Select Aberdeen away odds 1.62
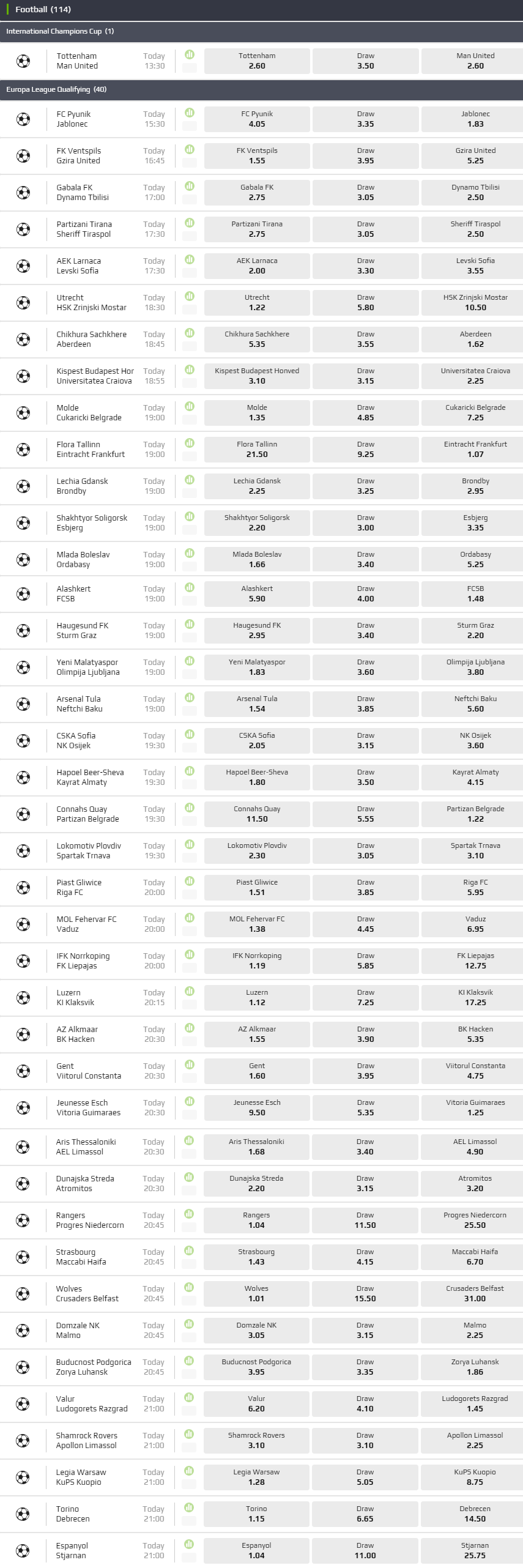 click(x=475, y=340)
